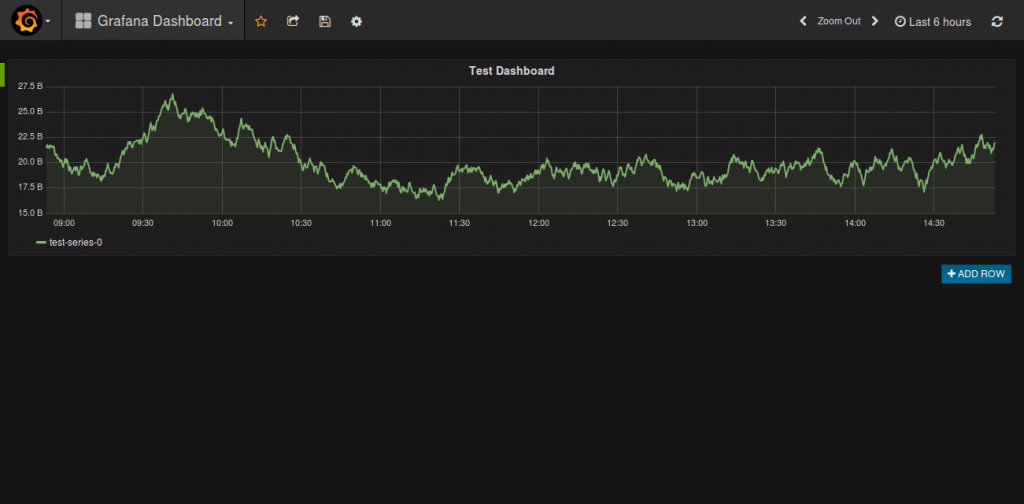
Task: Shift time range back with left chevron
Action: pos(803,21)
